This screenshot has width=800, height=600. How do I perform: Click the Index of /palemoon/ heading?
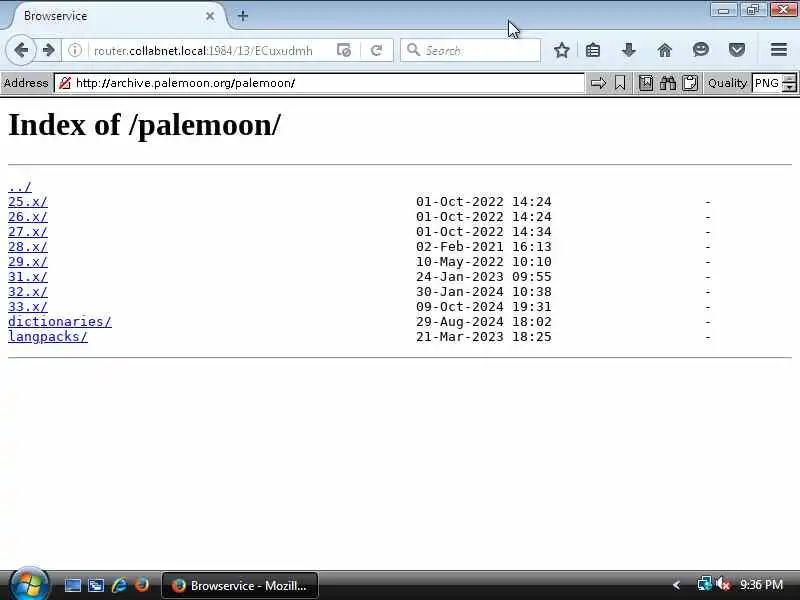coord(144,125)
